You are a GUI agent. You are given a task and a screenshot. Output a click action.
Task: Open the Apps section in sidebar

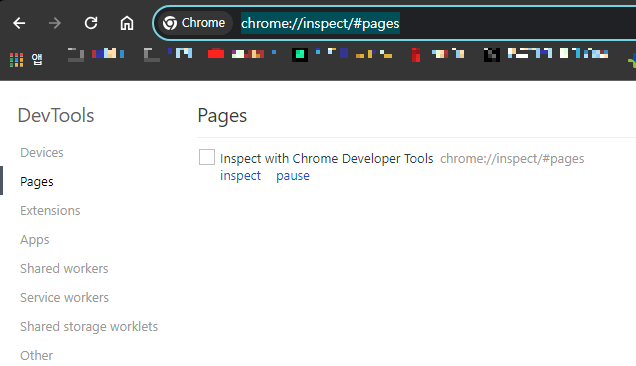click(x=35, y=240)
